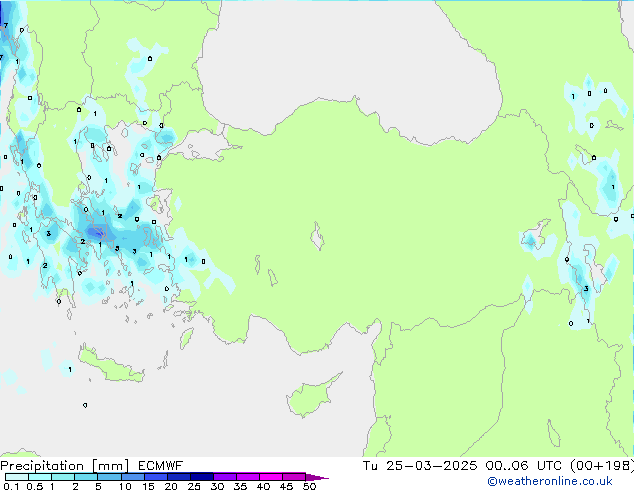Click the "[mm]" unit label
The width and height of the screenshot is (634, 490).
click(111, 466)
